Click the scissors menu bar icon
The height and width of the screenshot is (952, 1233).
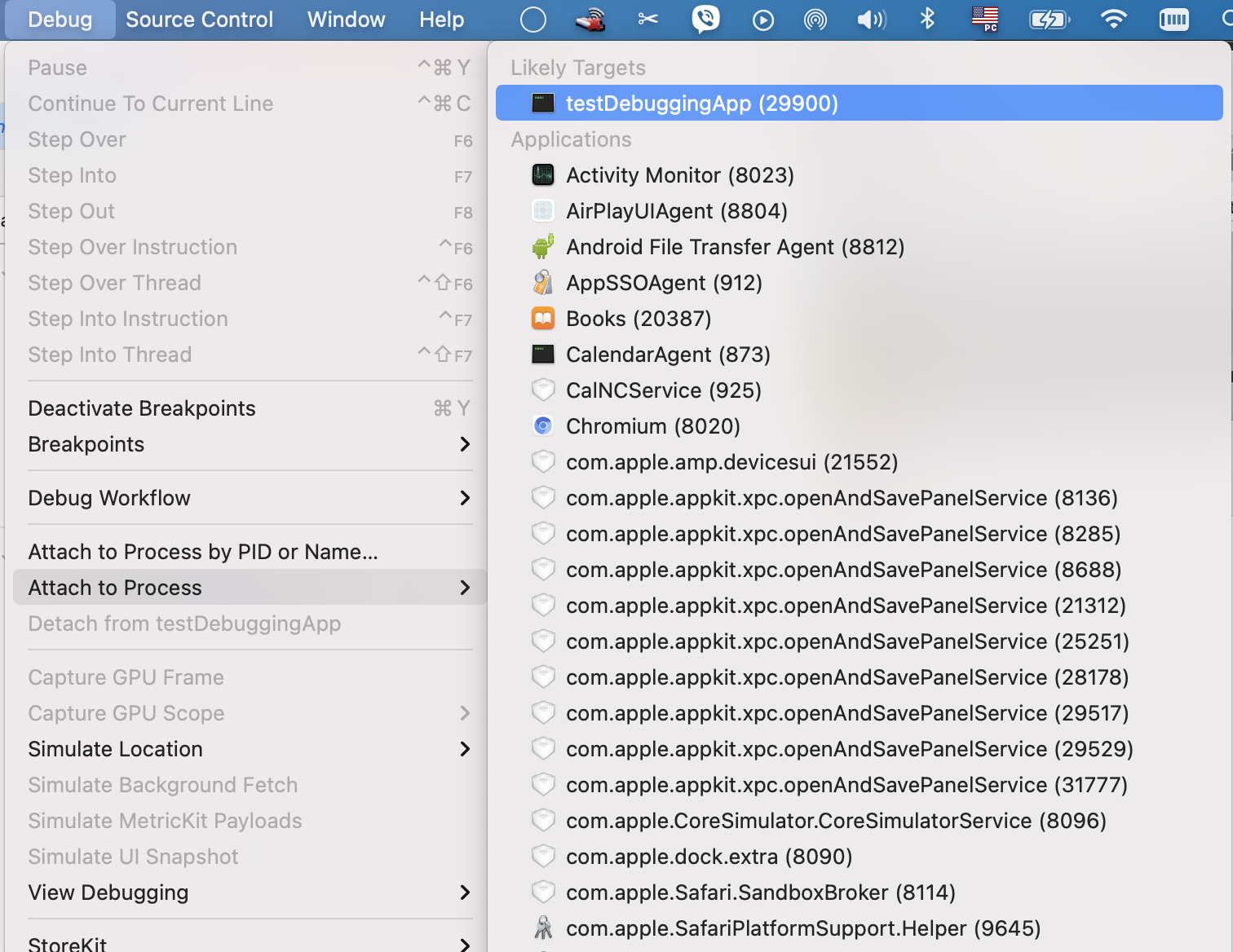[648, 19]
